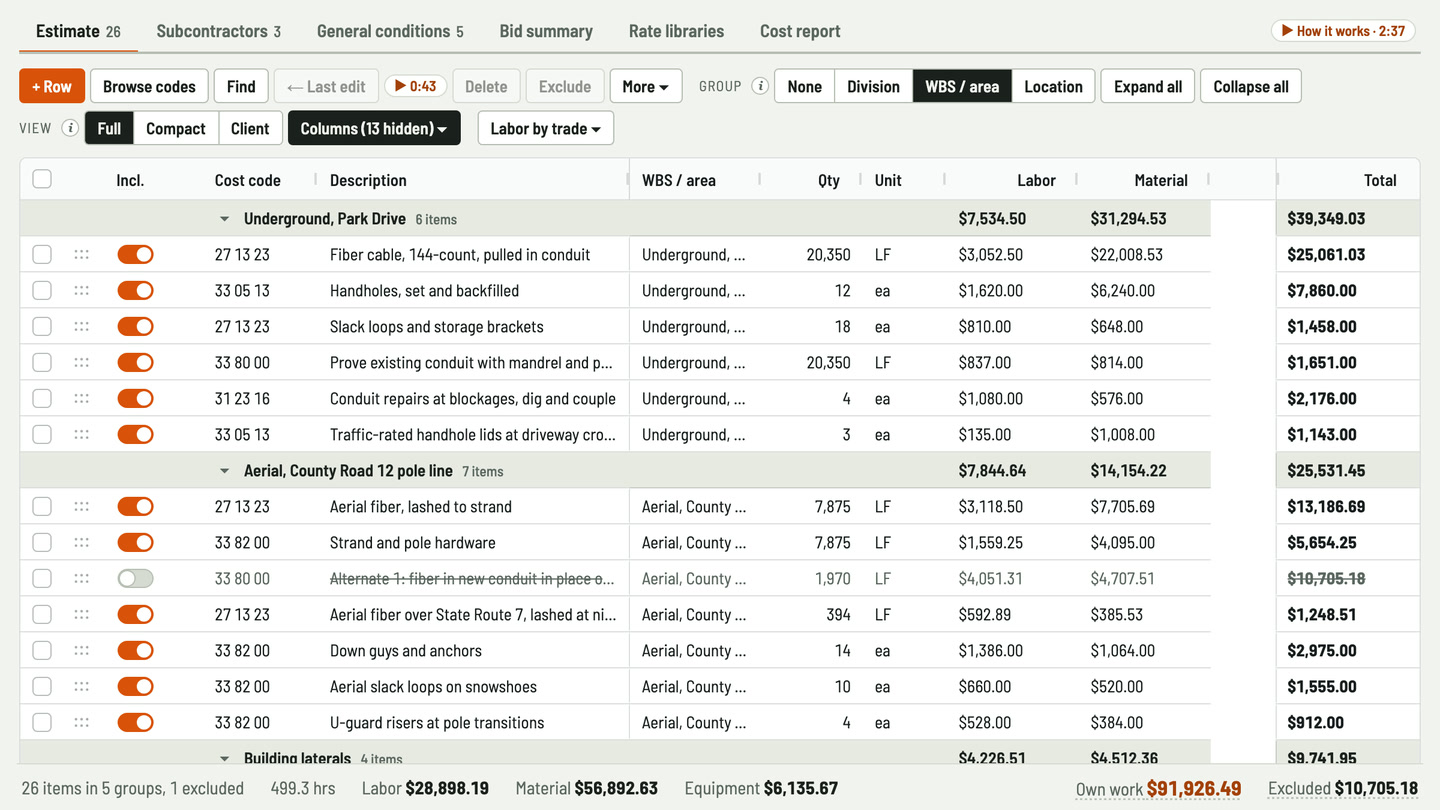Disable the include toggle for Handholes row
The width and height of the screenshot is (1440, 810).
coord(135,291)
